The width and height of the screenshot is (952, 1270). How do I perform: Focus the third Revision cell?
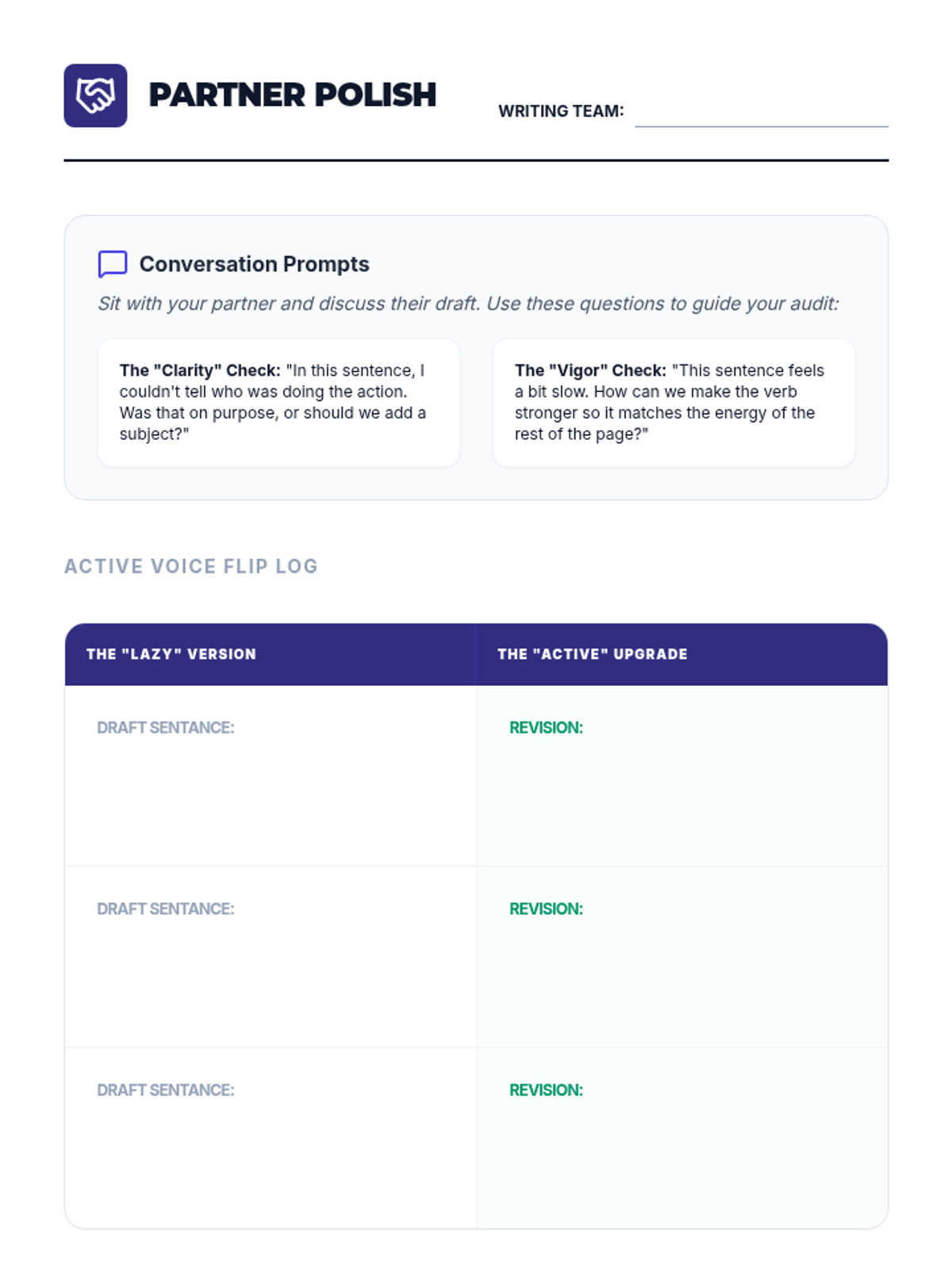(x=682, y=1148)
